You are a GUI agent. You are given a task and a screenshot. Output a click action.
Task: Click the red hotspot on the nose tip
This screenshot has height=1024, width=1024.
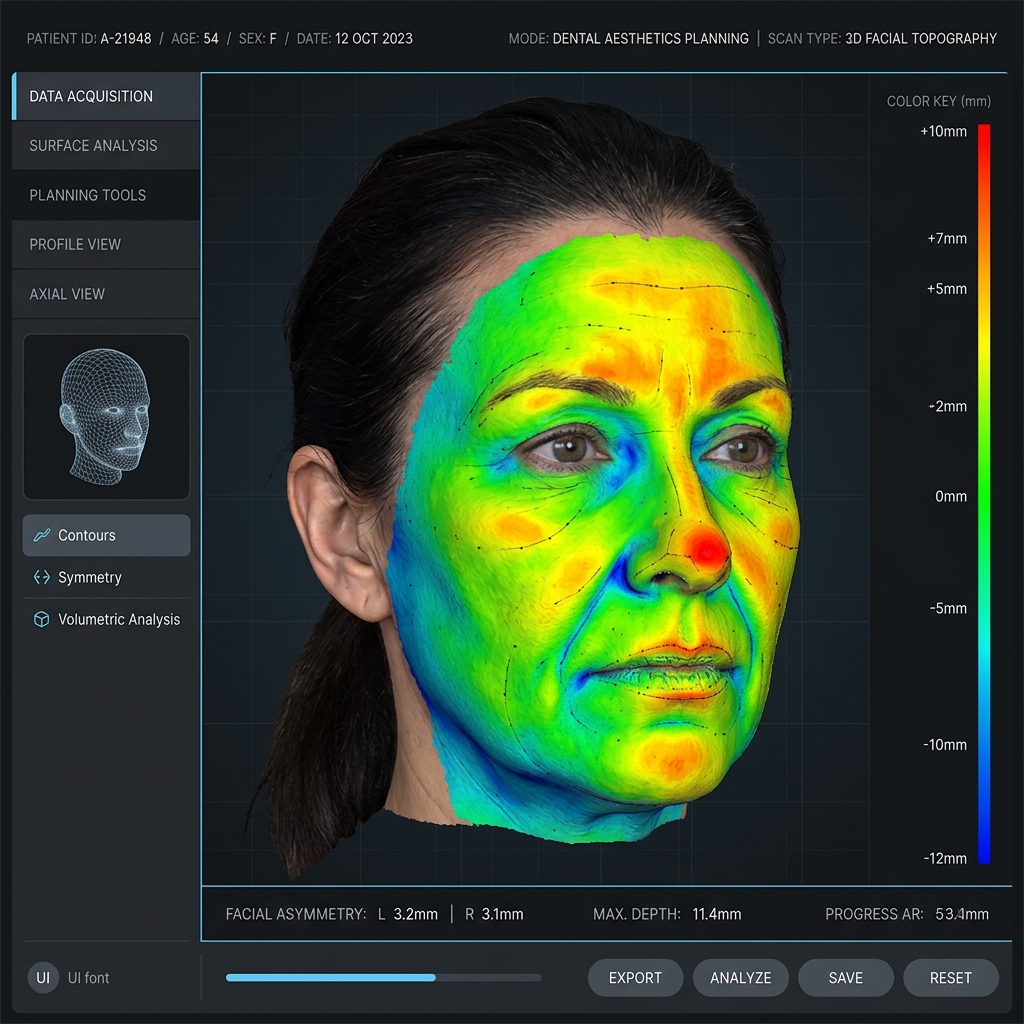point(708,550)
